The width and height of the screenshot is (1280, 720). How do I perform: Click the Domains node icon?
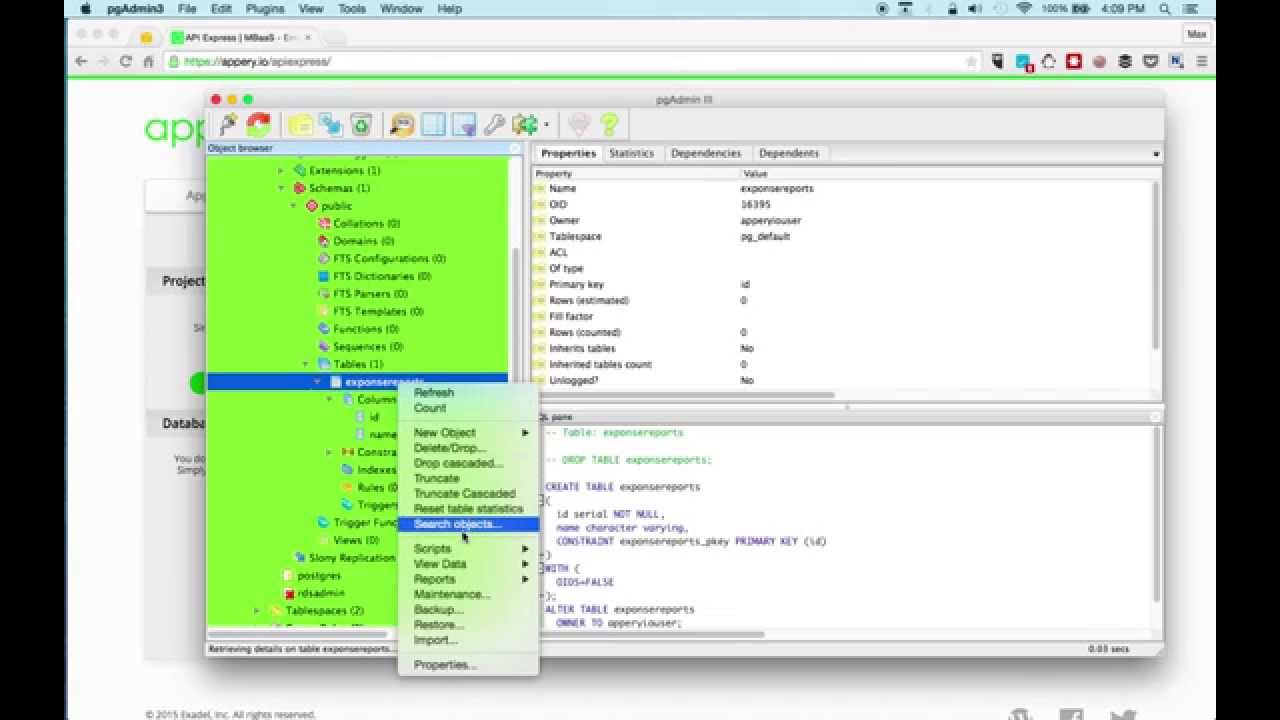click(x=324, y=241)
